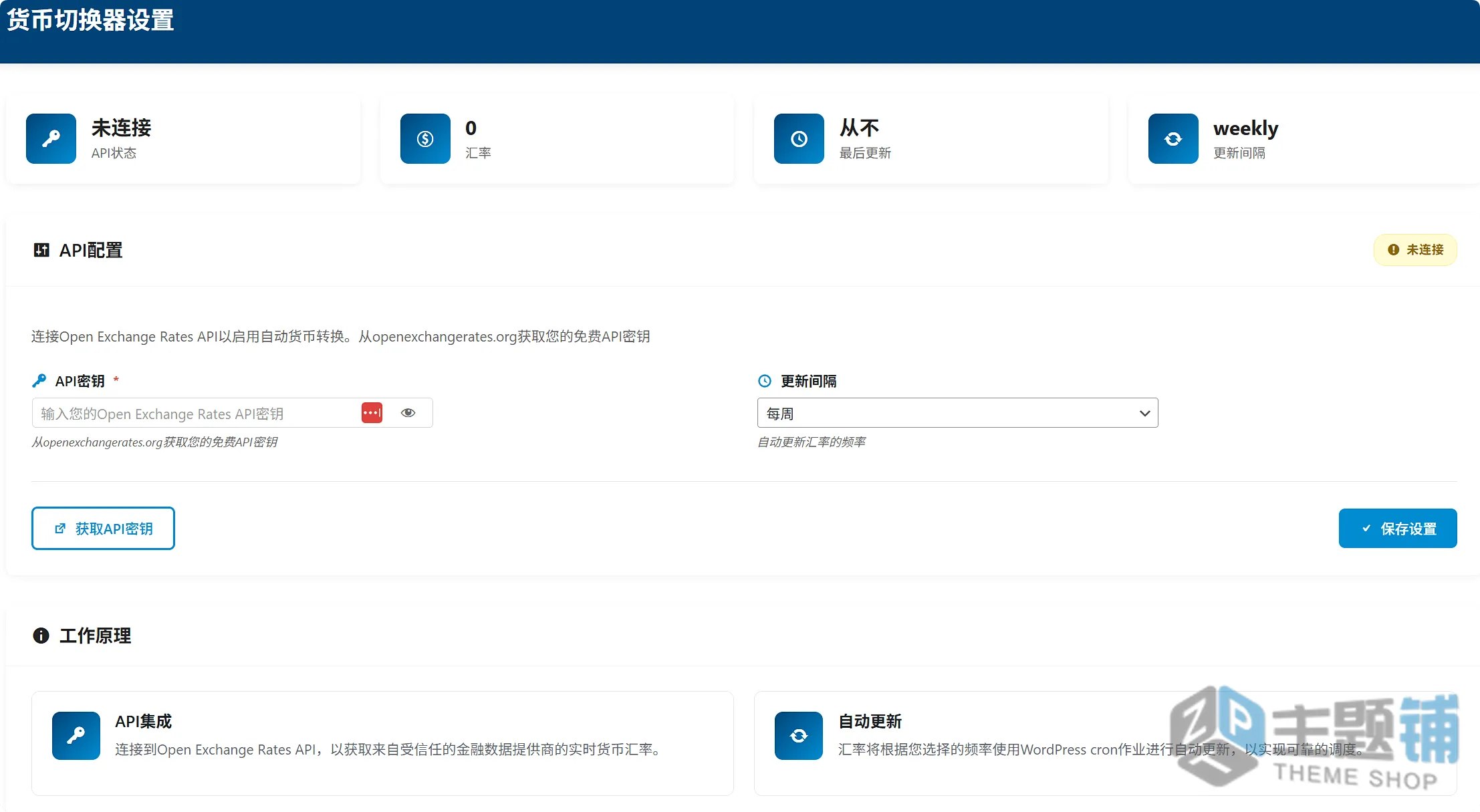The image size is (1480, 812).
Task: Click the 未连接 status badge
Action: tap(1415, 249)
